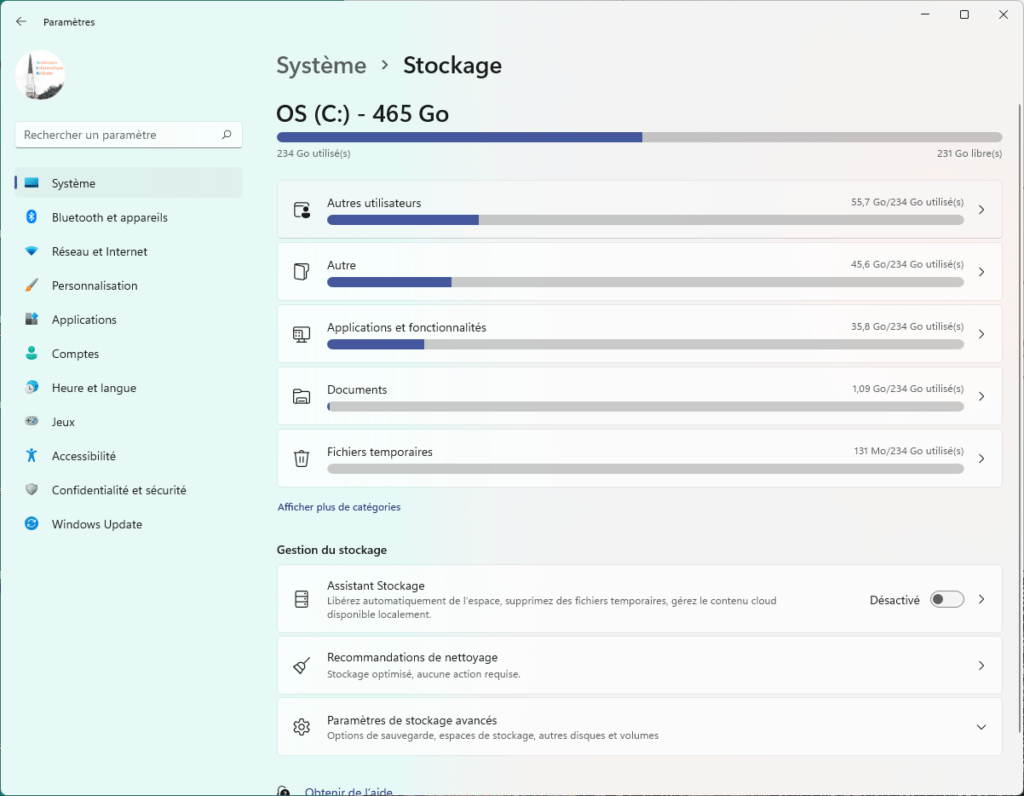The width and height of the screenshot is (1024, 796).
Task: Click 'Afficher plus de catégories' link
Action: pyautogui.click(x=339, y=507)
